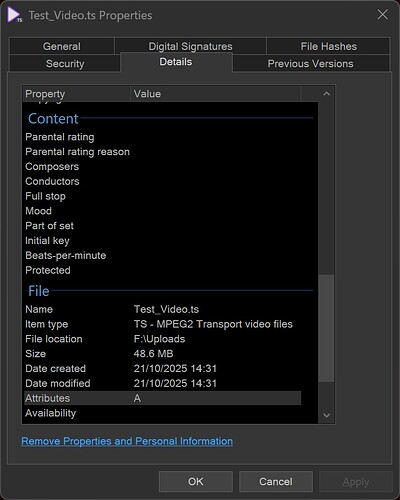Click the Value column header
Viewport: 400px width, 500px height.
216,94
